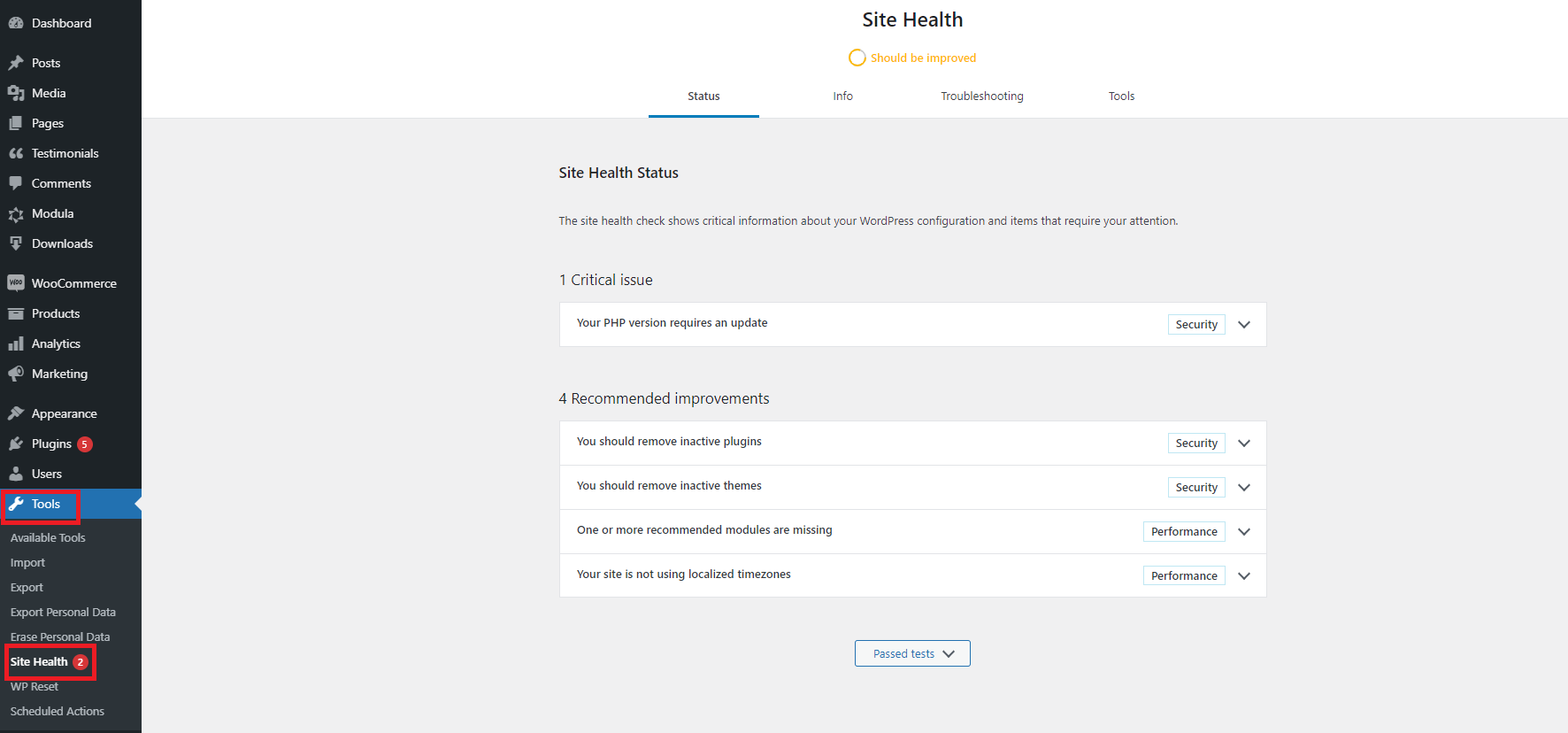Switch to the Status tab
Screen dimensions: 1568x733
pos(703,96)
